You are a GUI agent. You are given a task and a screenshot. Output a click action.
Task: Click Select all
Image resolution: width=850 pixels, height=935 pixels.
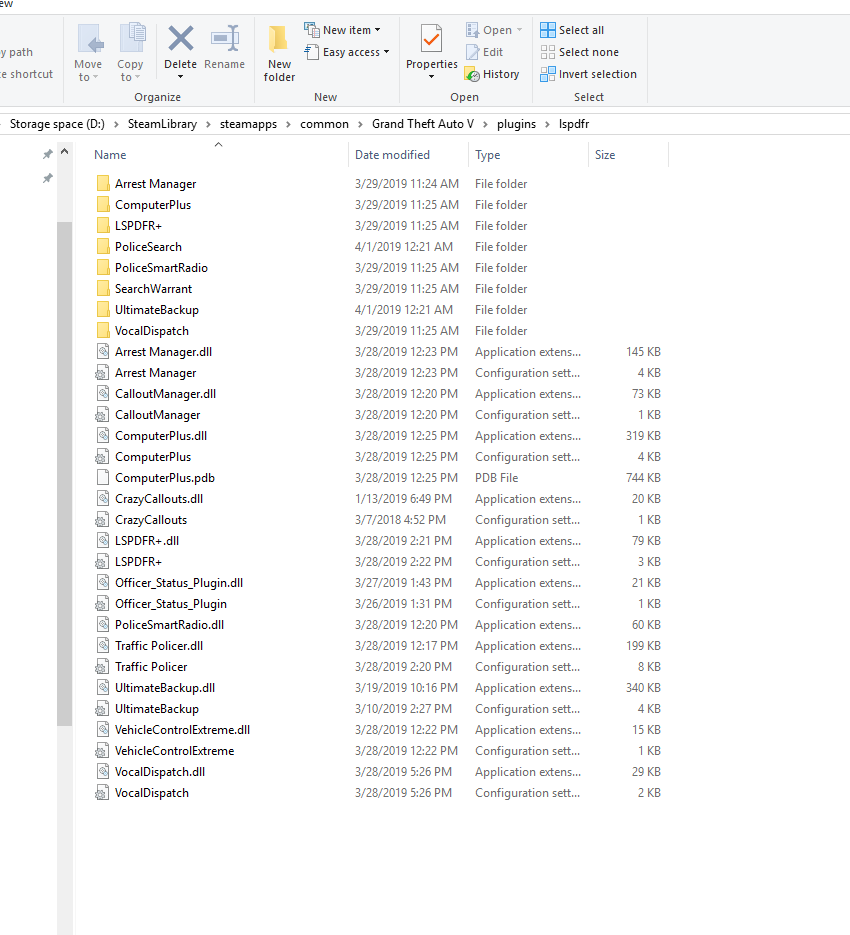(x=572, y=30)
